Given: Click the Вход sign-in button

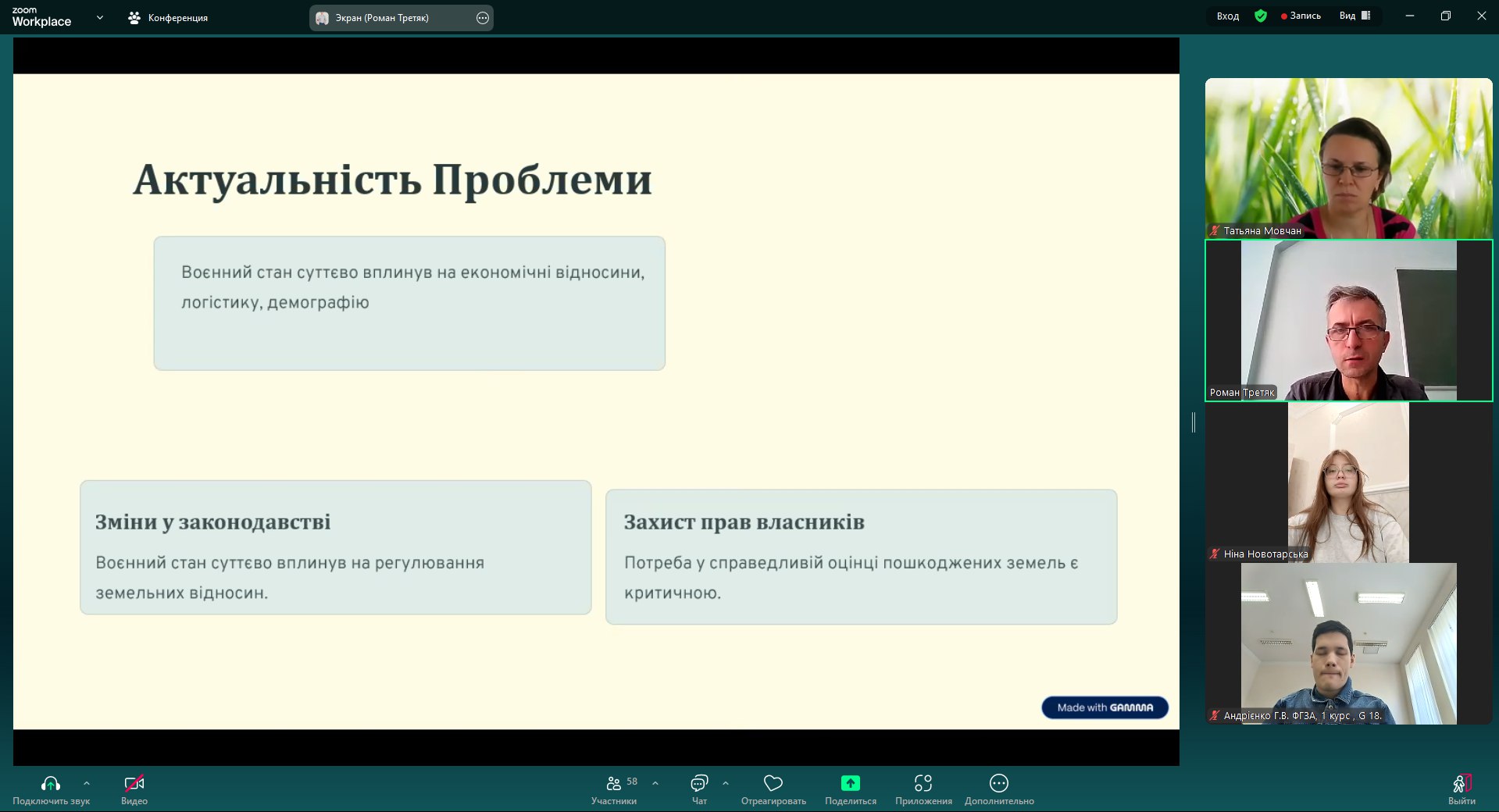Looking at the screenshot, I should pyautogui.click(x=1227, y=16).
